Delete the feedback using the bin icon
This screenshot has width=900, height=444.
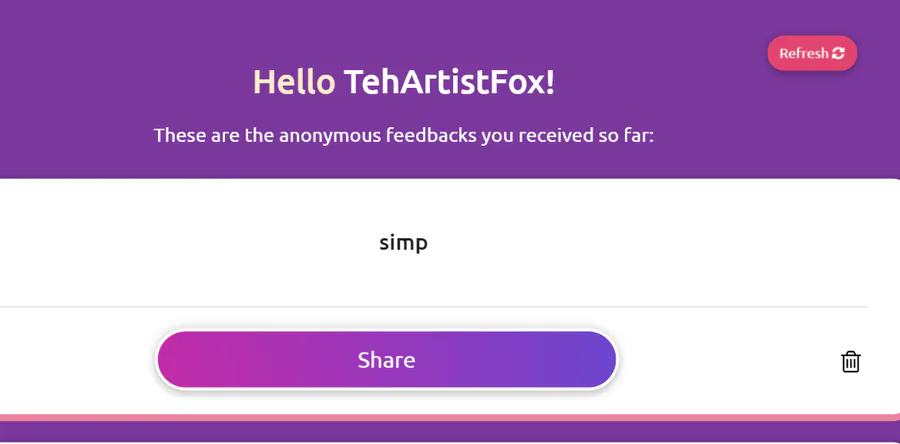coord(851,362)
